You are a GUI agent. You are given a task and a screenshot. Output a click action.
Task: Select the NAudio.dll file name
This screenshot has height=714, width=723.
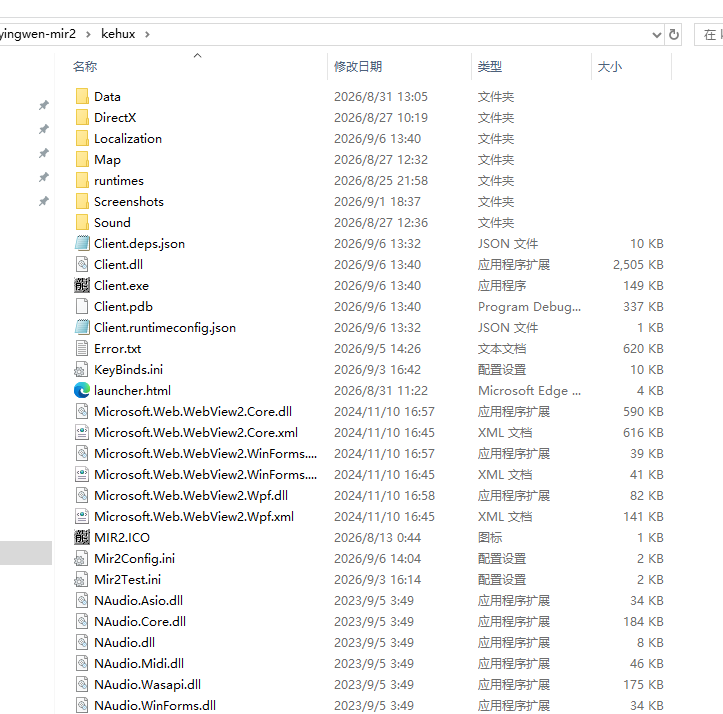click(x=124, y=643)
